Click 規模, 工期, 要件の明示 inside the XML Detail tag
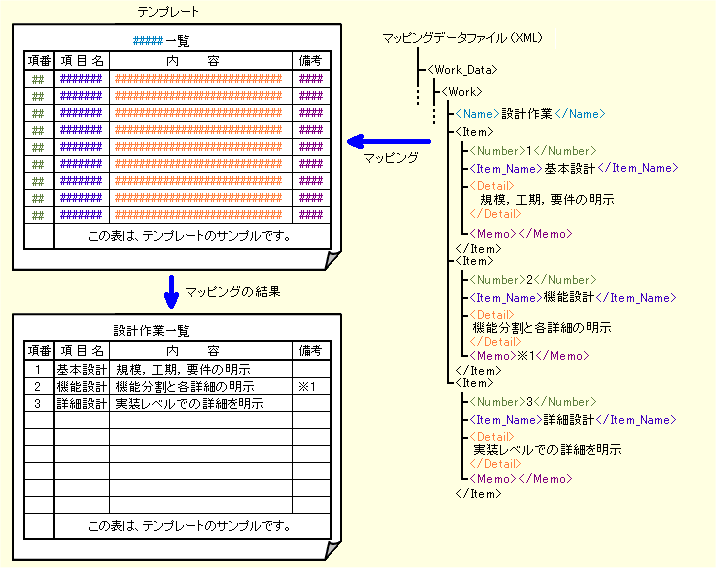This screenshot has height=568, width=716. point(547,200)
